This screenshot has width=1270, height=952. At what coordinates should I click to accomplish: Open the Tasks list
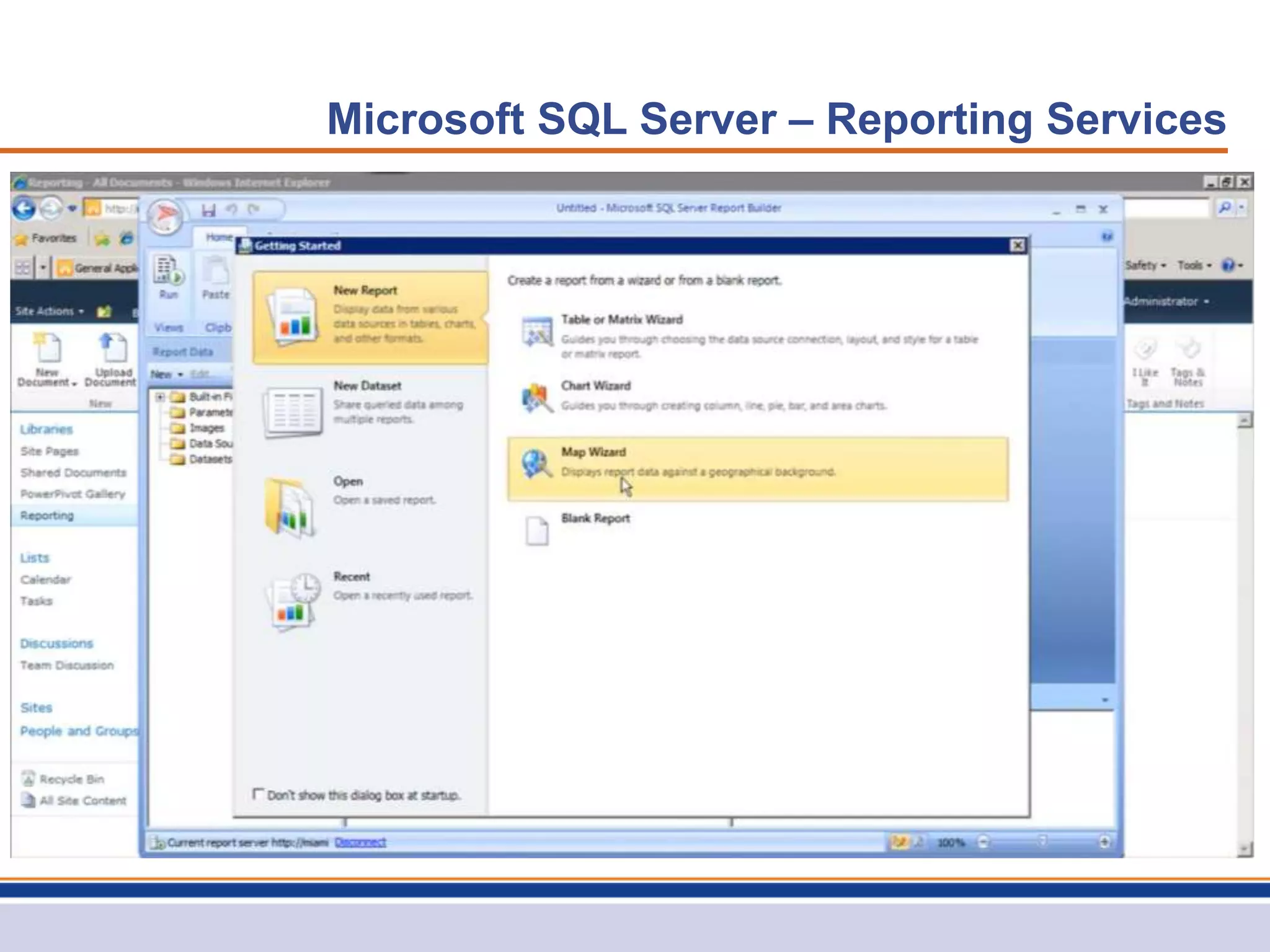coord(36,601)
